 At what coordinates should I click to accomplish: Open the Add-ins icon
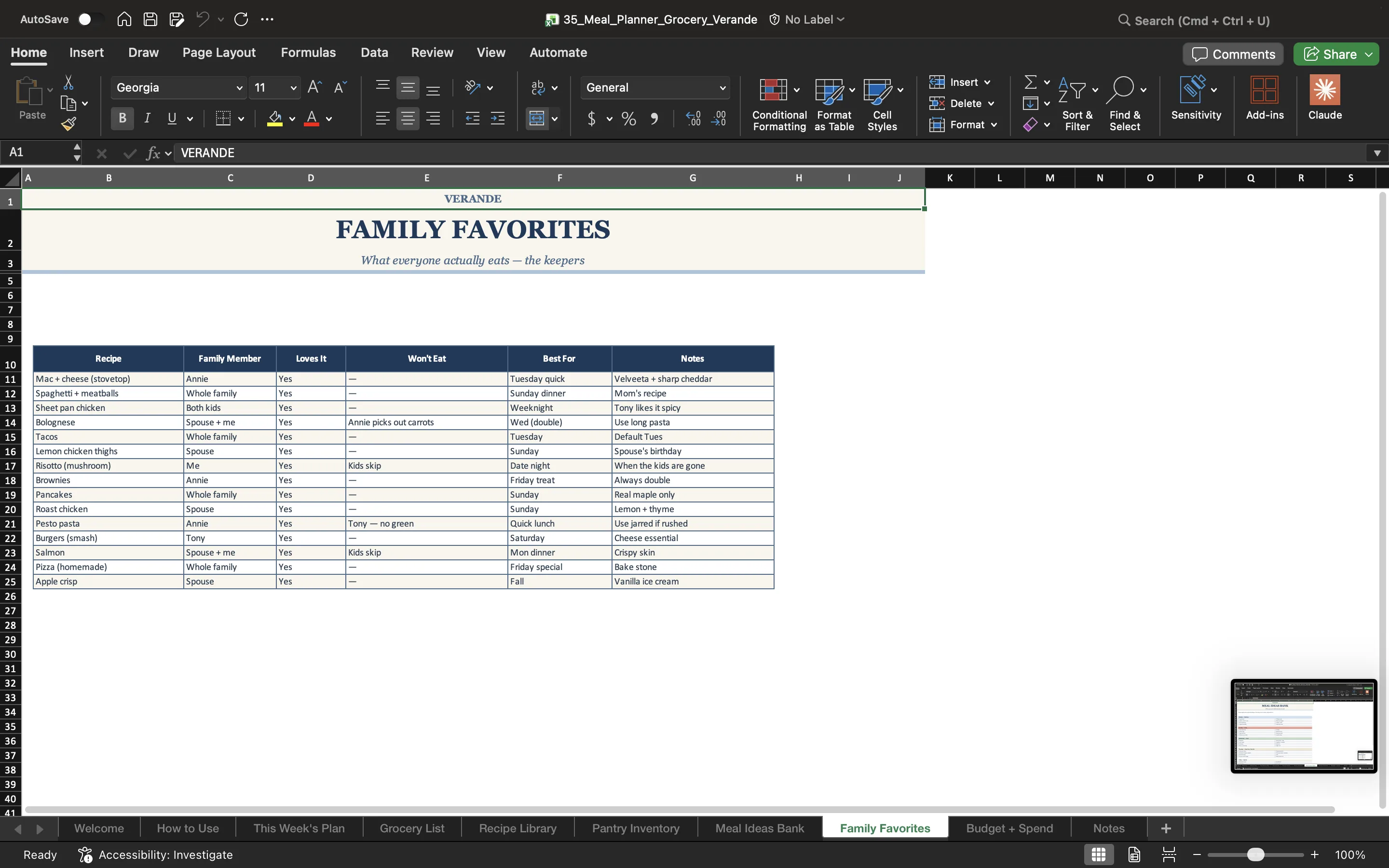tap(1265, 97)
